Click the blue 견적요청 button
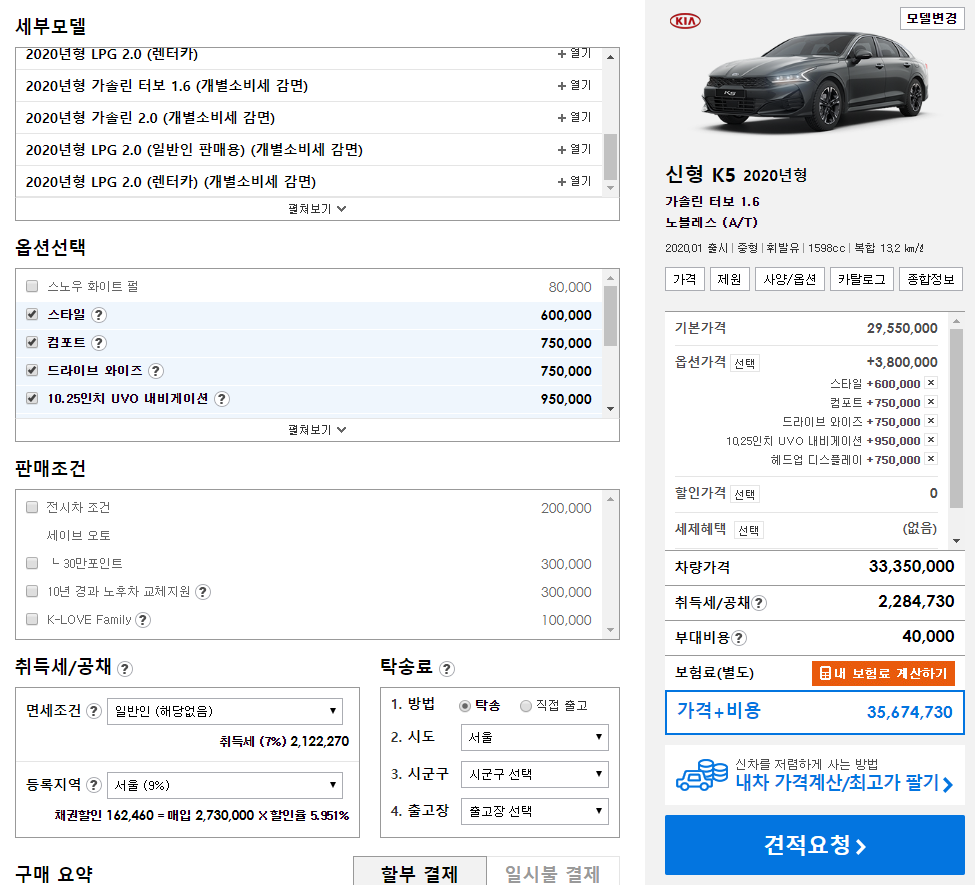This screenshot has width=975, height=885. click(x=815, y=845)
